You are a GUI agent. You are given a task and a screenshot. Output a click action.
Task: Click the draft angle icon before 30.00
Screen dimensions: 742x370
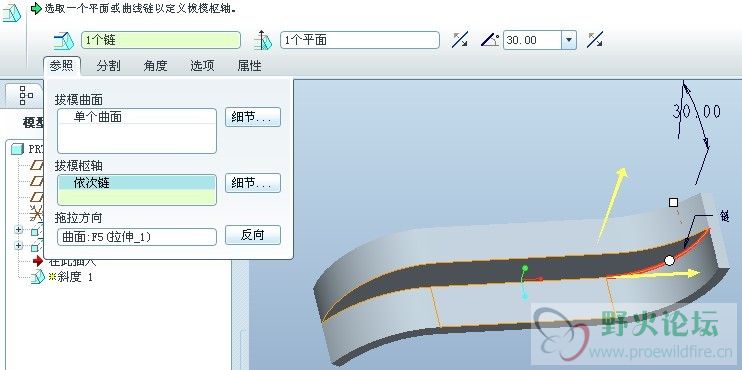click(x=490, y=40)
